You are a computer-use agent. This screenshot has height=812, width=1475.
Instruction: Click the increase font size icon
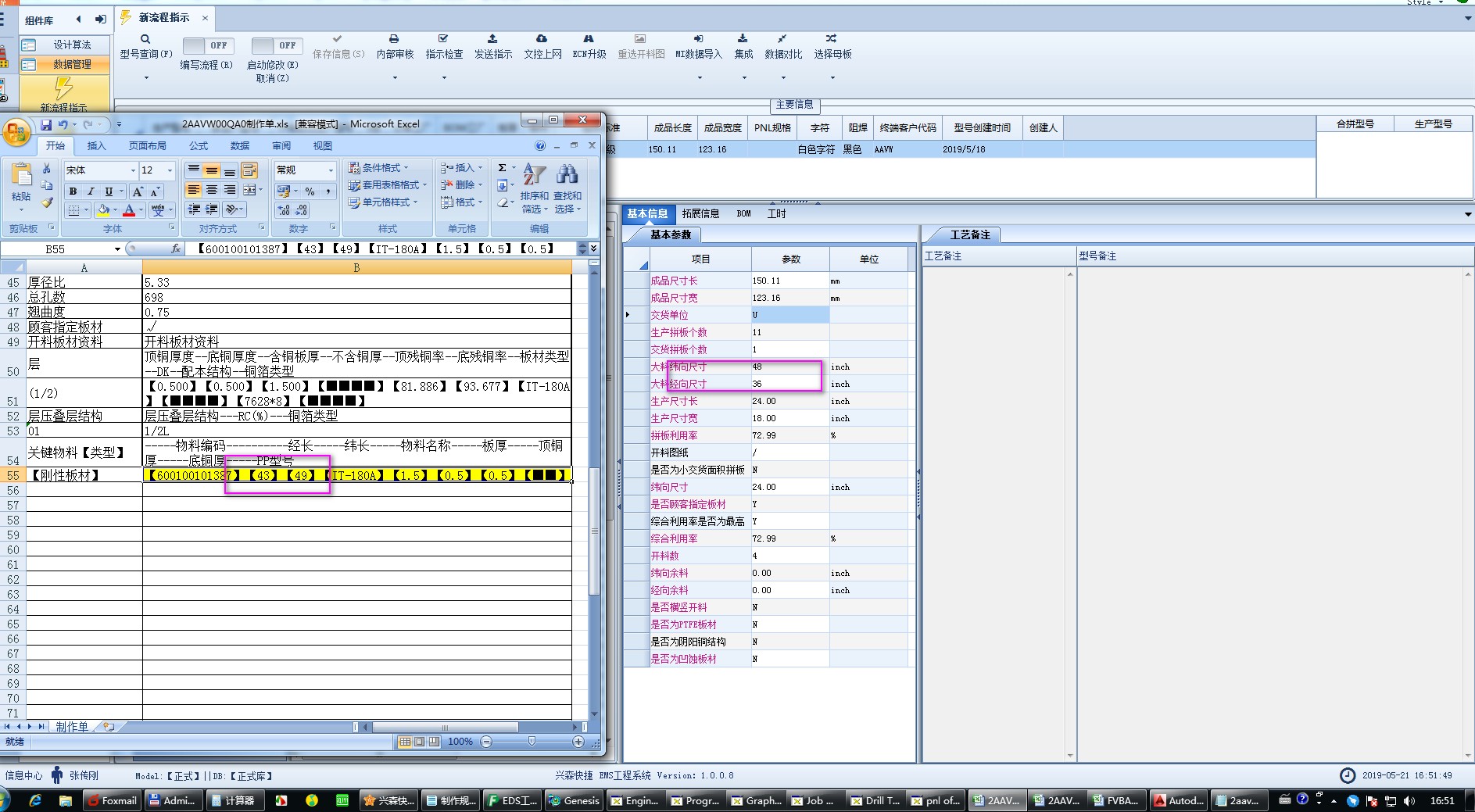pyautogui.click(x=138, y=191)
